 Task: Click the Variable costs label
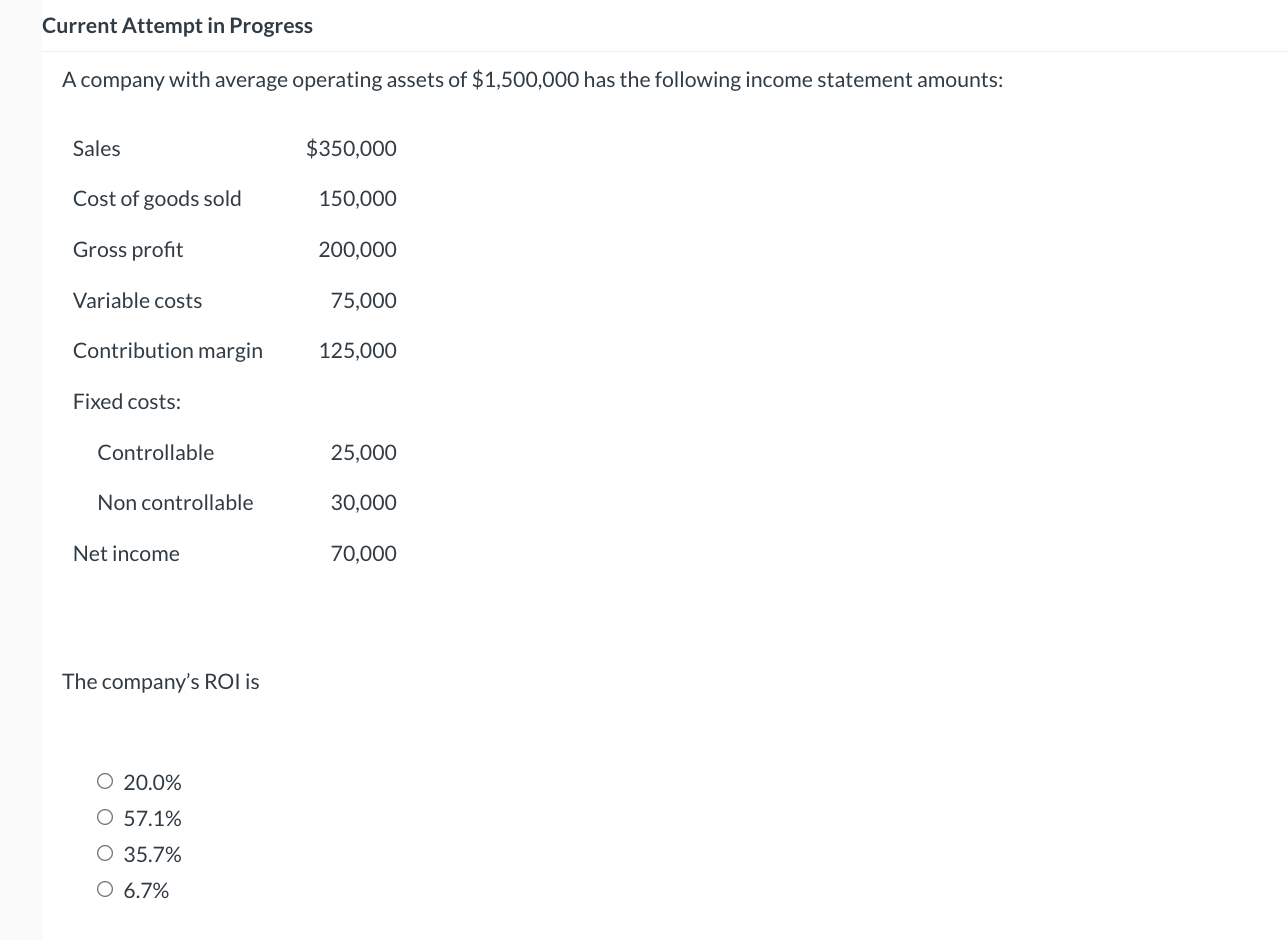(x=137, y=300)
